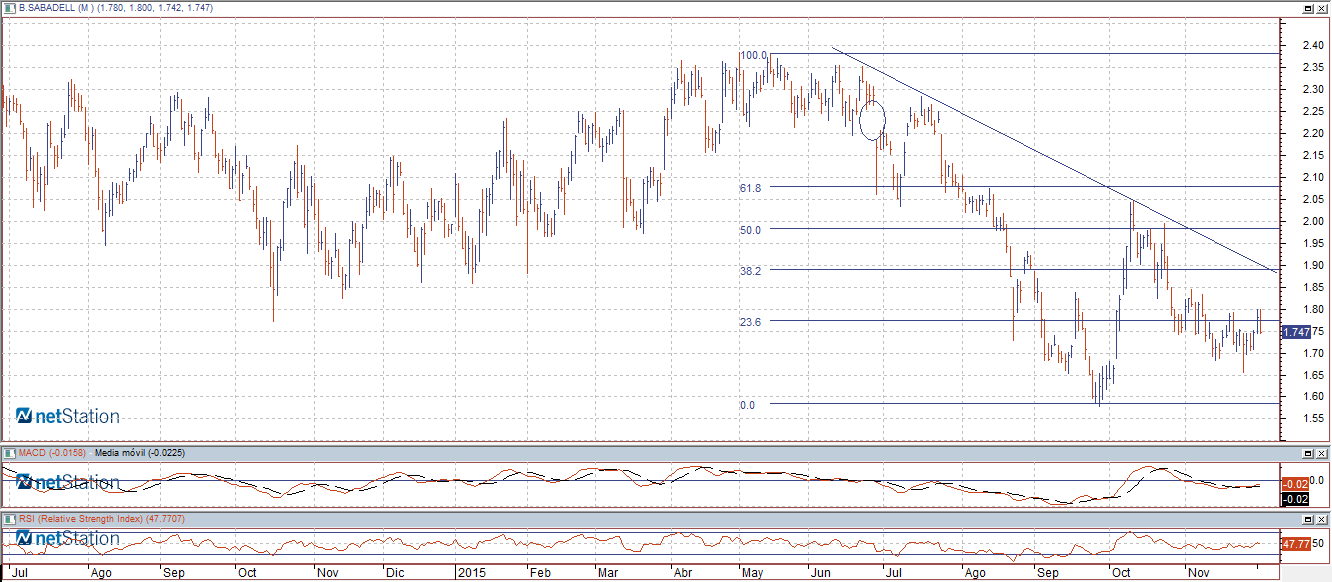Click the Fibonacci 23.6 level label
1332x582 pixels.
point(751,322)
